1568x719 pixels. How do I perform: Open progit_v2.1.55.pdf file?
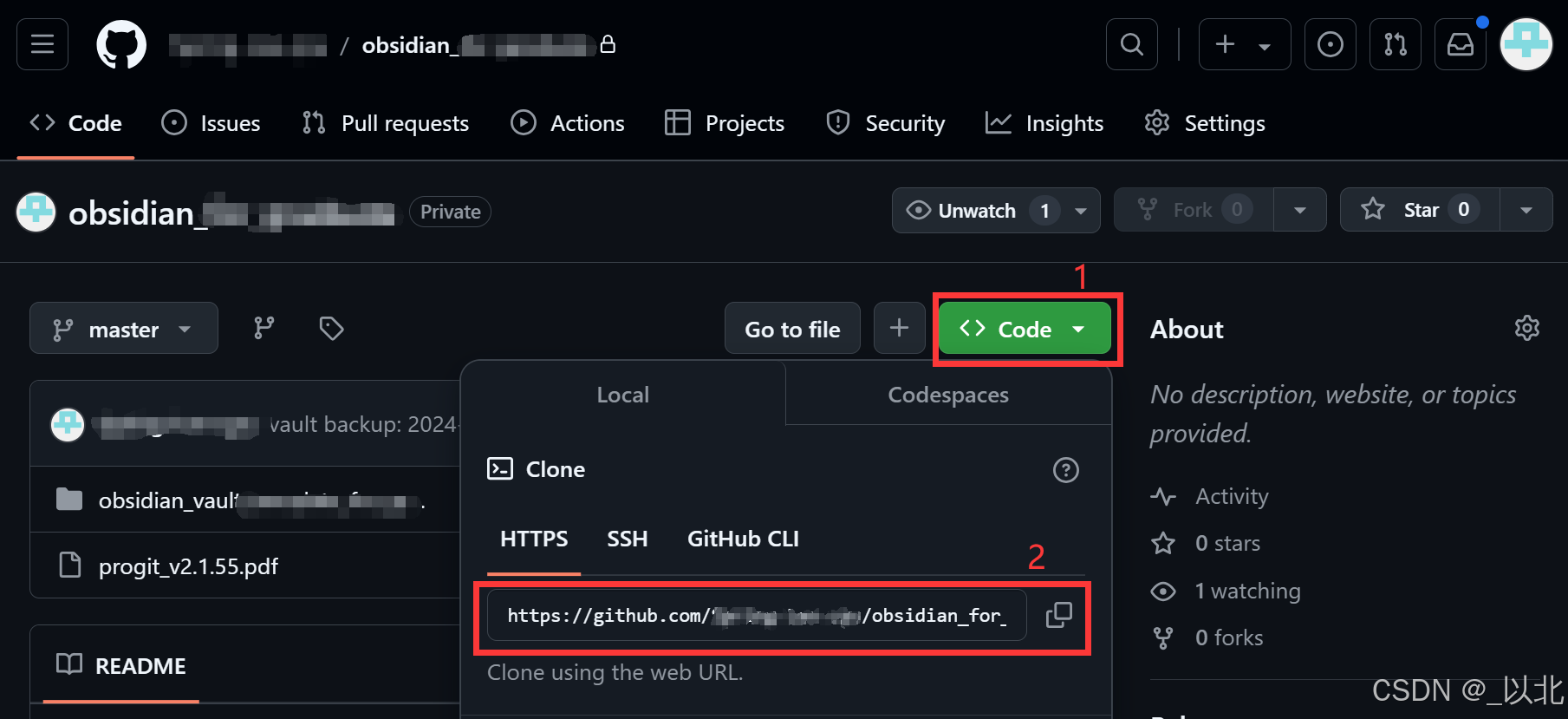(188, 566)
